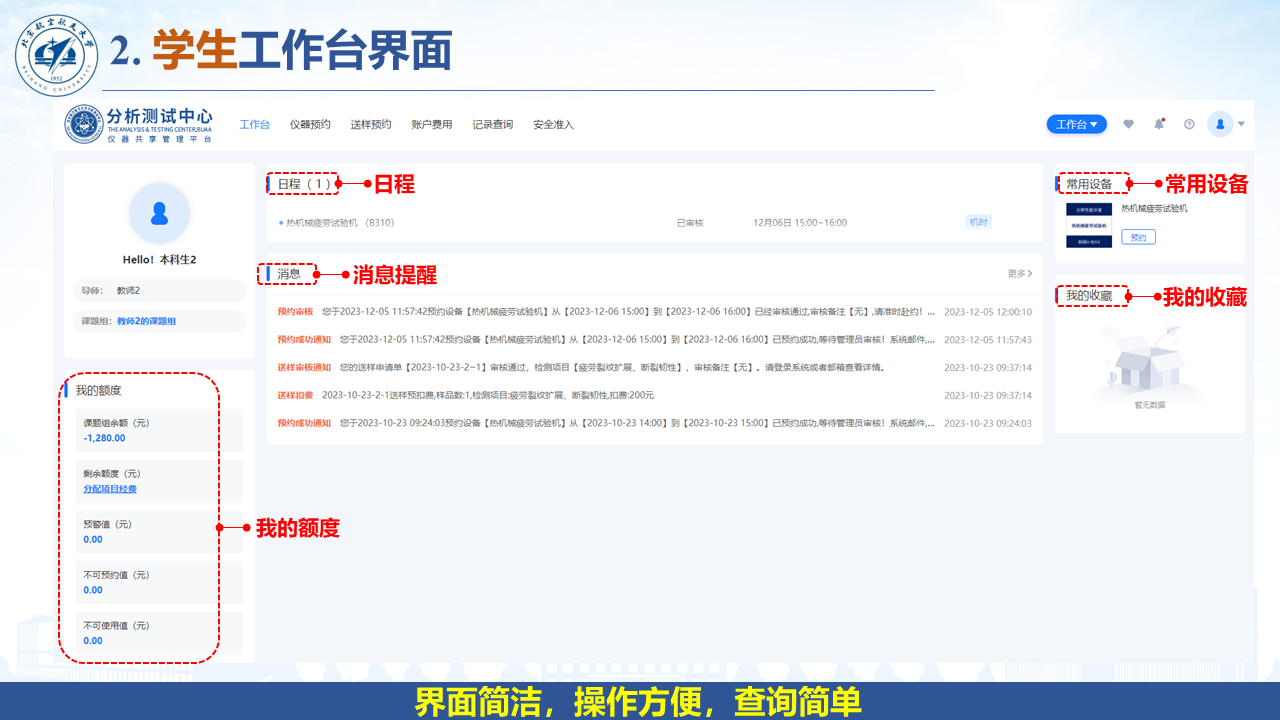The image size is (1280, 720).
Task: Click 更多 to expand messages
Action: [1019, 273]
